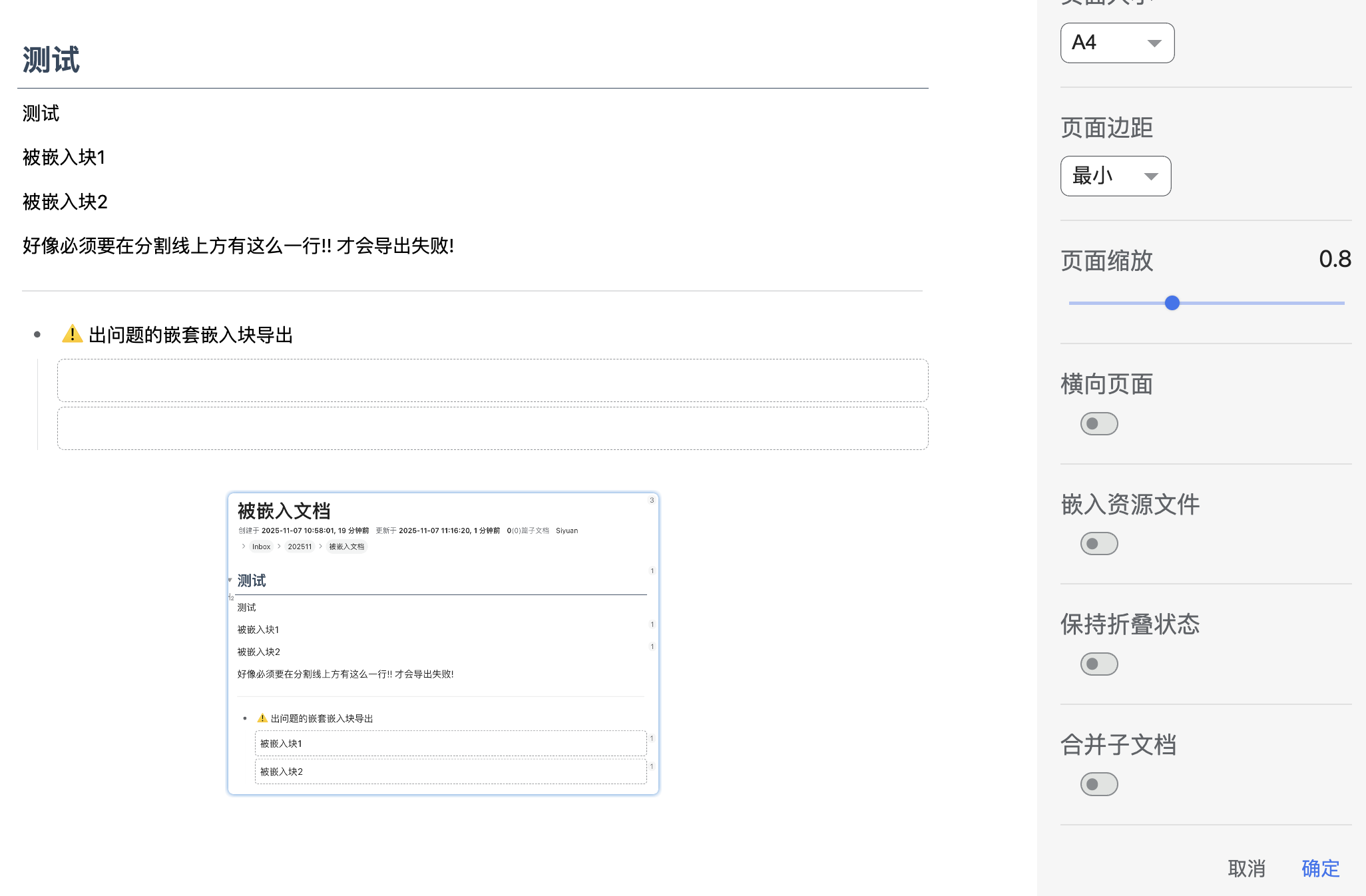The width and height of the screenshot is (1366, 896).
Task: Open the 最小 page margin dropdown
Action: (1115, 176)
